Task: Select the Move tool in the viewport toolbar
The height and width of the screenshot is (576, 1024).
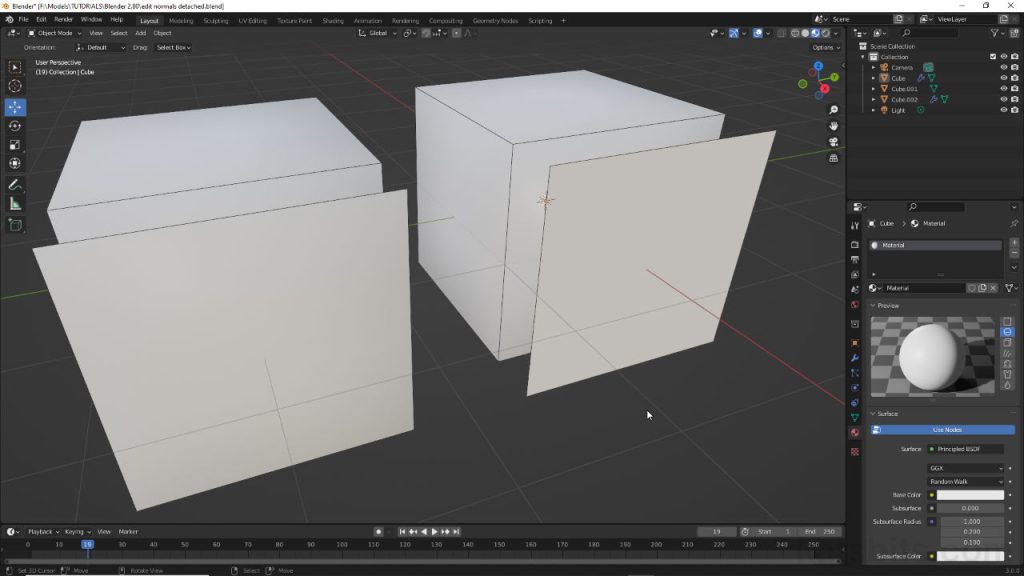Action: 15,106
